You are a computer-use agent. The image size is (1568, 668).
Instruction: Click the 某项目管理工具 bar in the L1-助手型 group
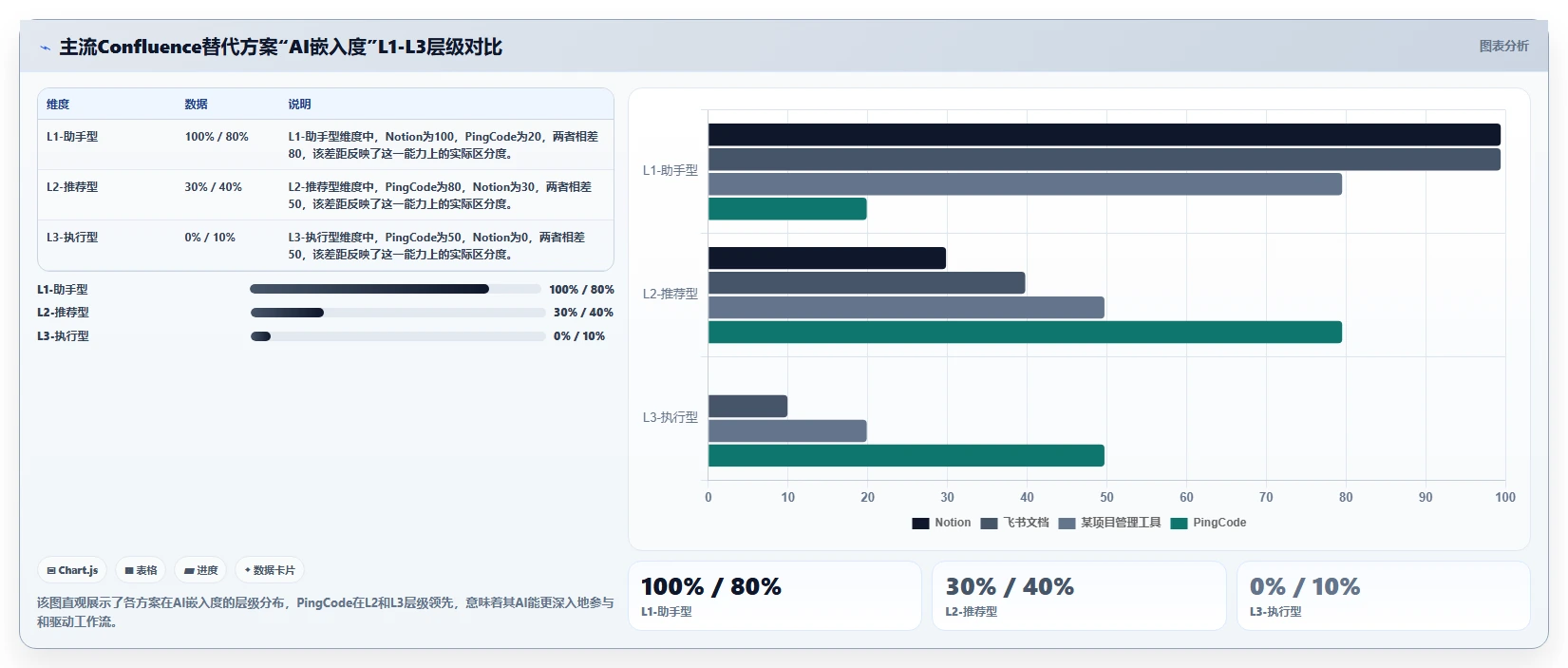(1025, 184)
